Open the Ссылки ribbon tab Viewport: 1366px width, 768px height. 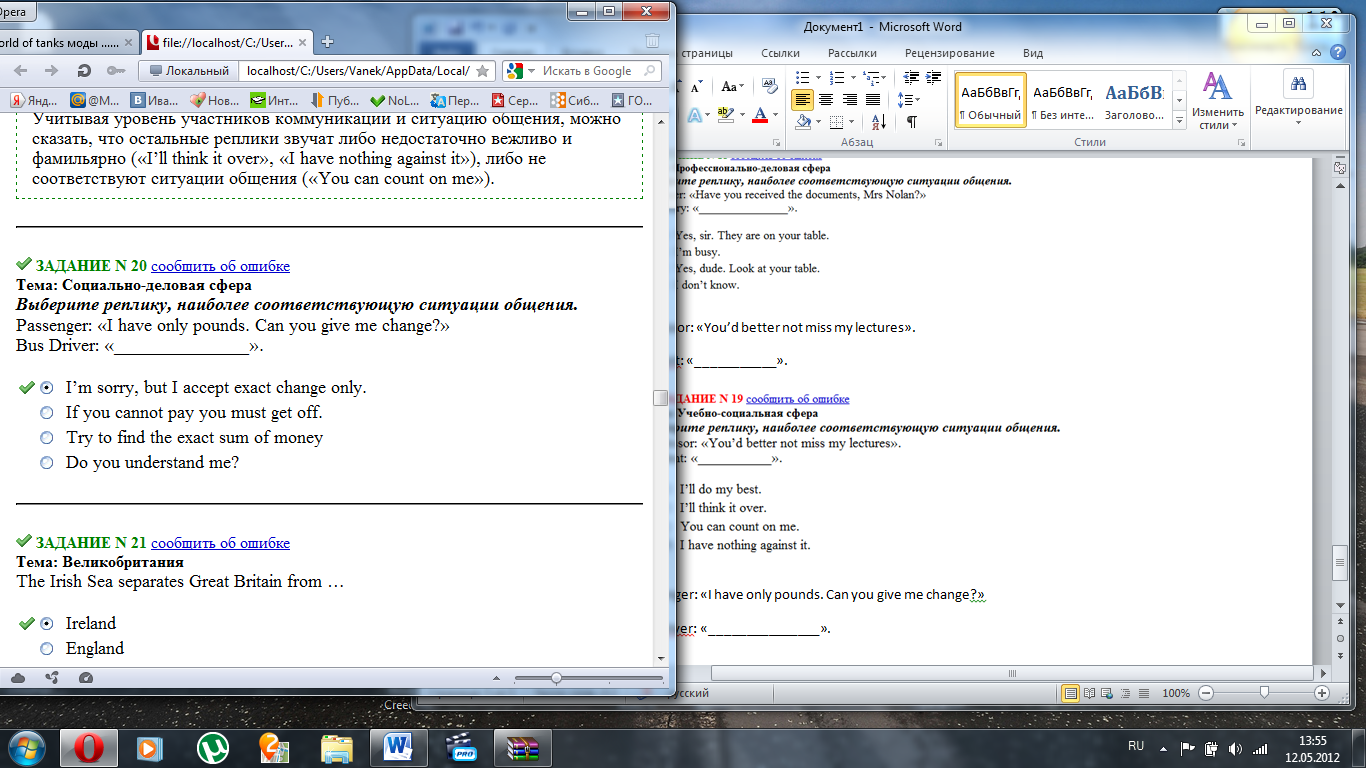tap(780, 53)
